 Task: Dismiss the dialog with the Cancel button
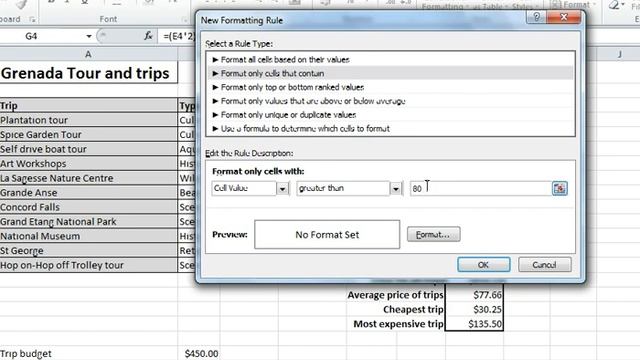click(544, 264)
